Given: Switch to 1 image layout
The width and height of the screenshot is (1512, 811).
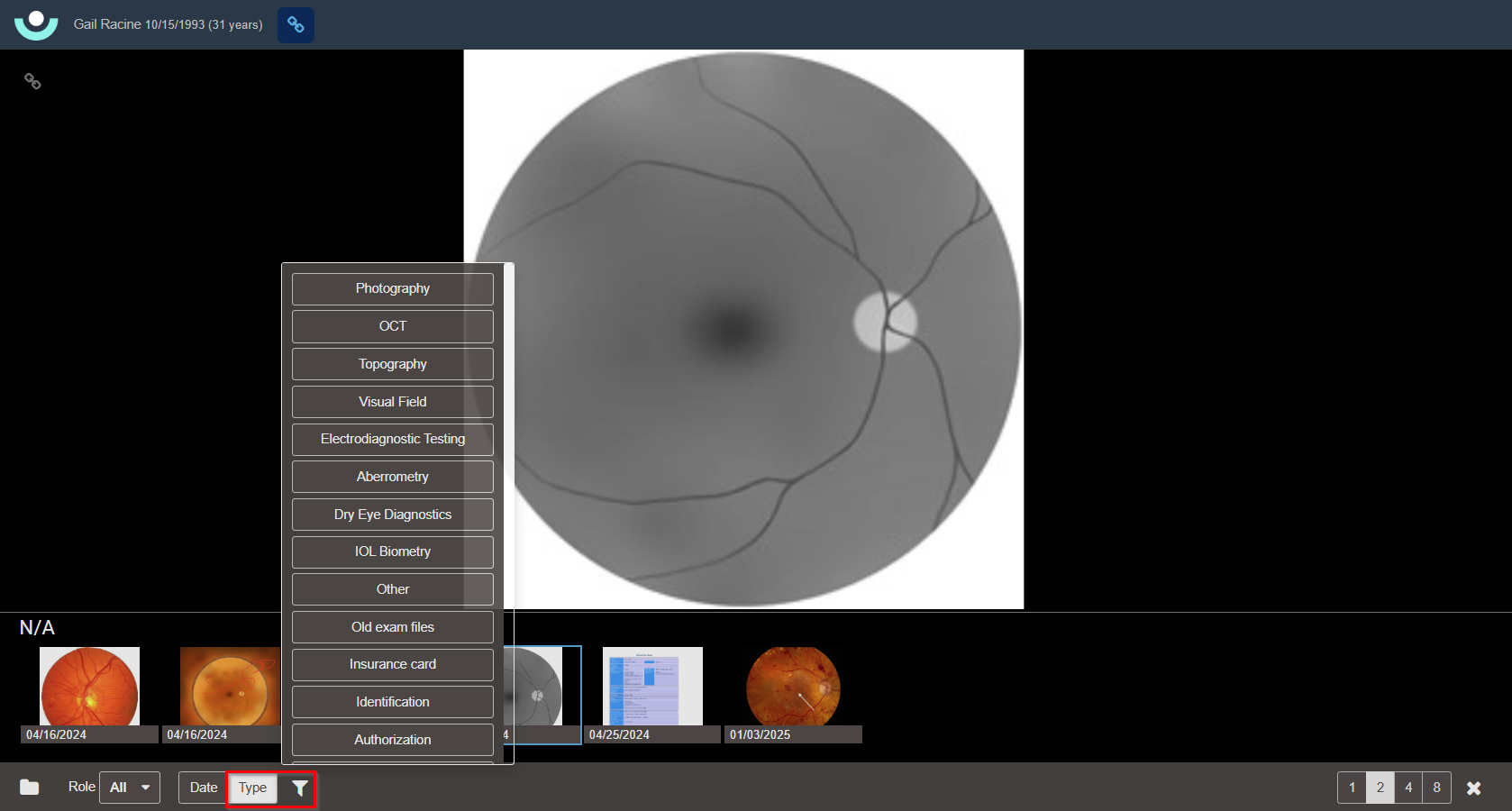Looking at the screenshot, I should click(1352, 788).
